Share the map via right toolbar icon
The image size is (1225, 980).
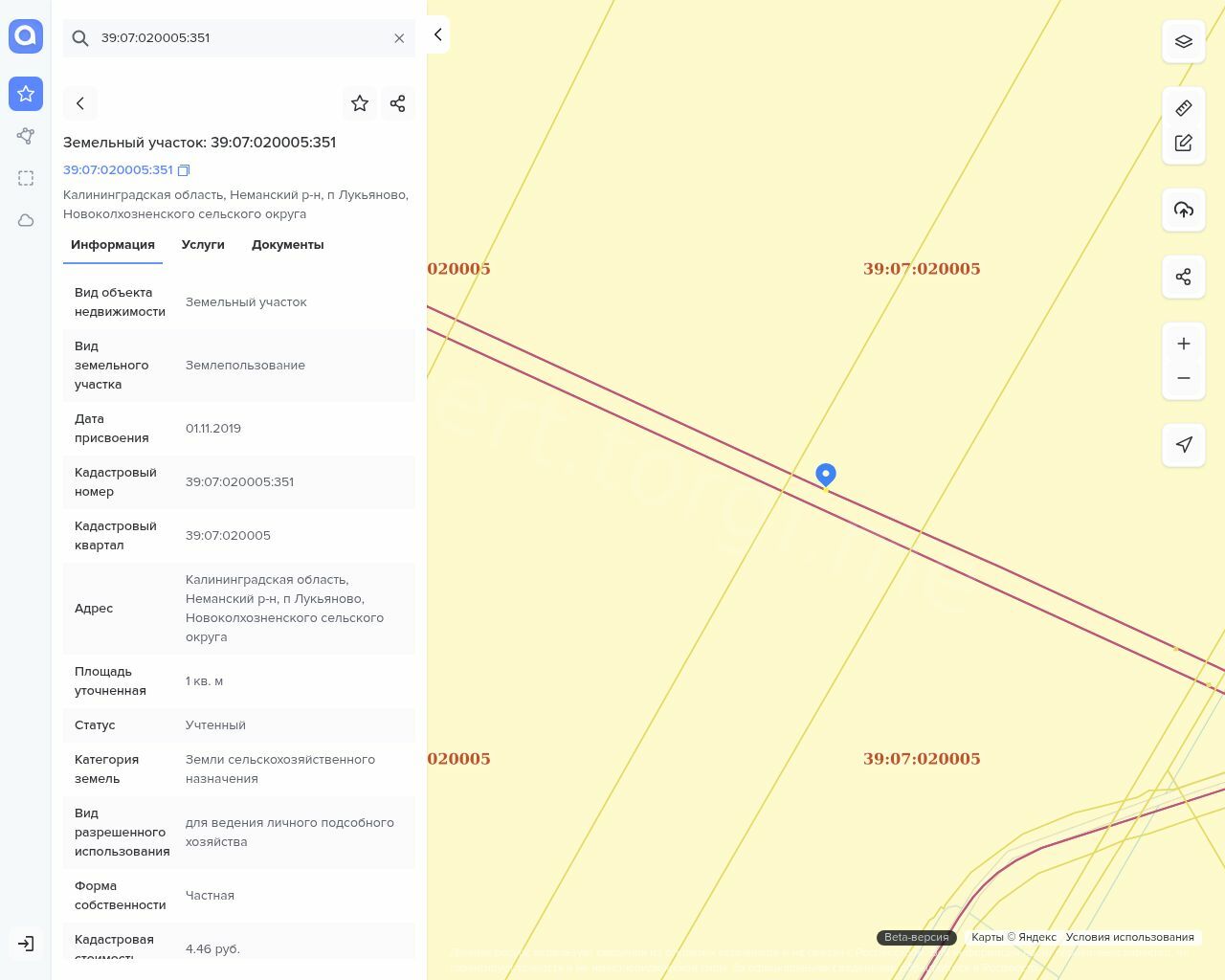tap(1183, 277)
